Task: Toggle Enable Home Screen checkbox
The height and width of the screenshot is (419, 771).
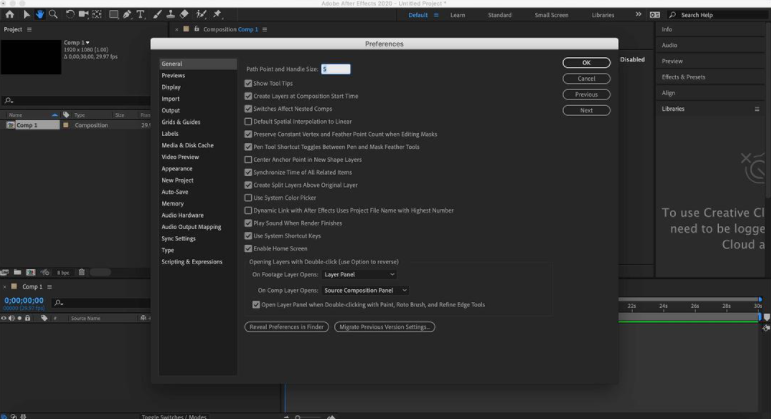Action: 248,249
